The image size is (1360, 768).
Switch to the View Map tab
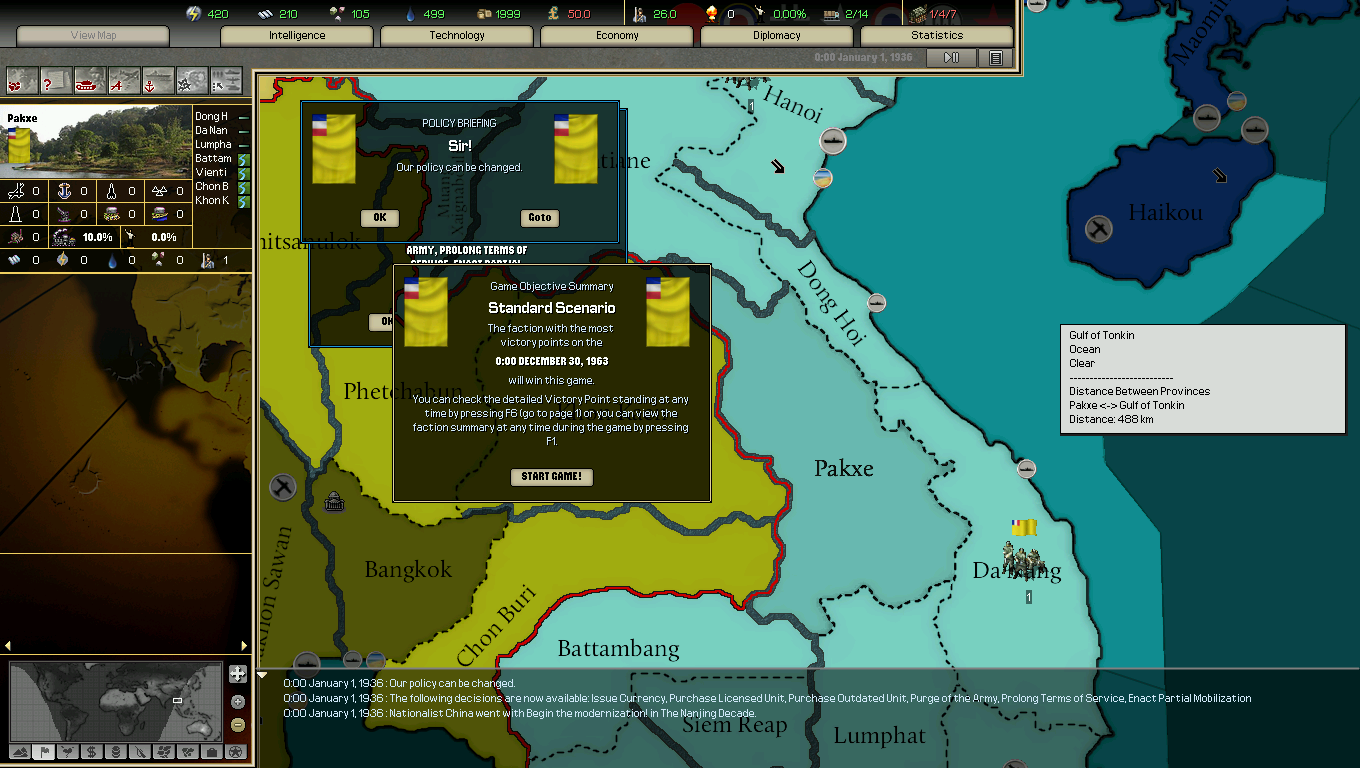tap(94, 35)
